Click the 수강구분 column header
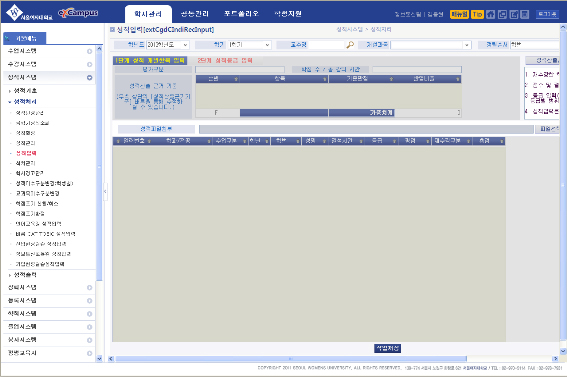This screenshot has width=567, height=381. click(x=230, y=141)
